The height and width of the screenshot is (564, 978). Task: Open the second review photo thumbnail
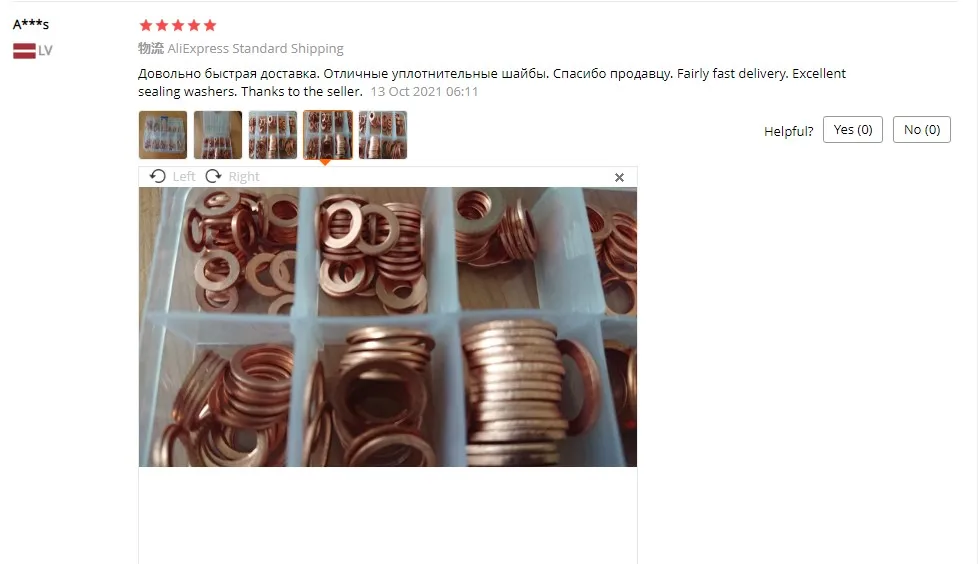218,135
